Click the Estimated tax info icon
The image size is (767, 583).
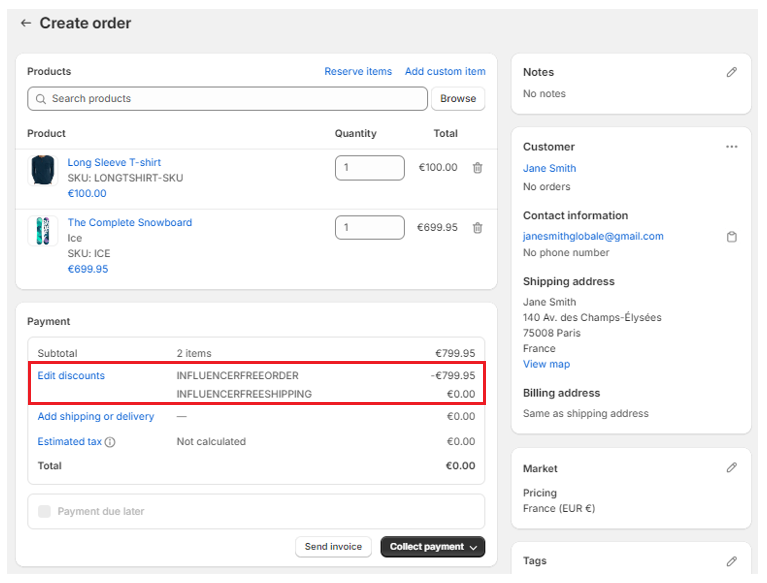110,442
